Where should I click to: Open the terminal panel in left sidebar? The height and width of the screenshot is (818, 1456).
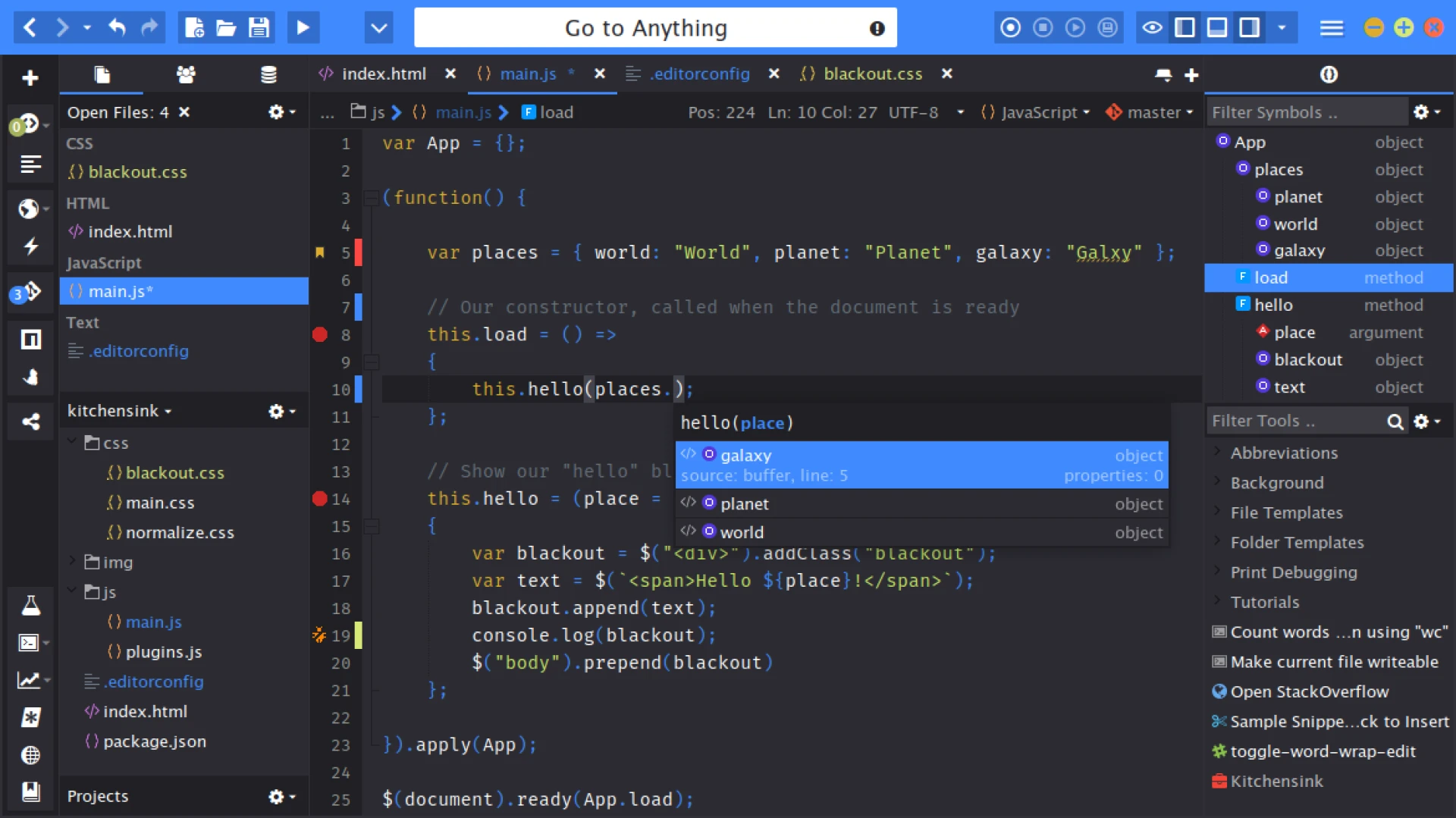28,642
